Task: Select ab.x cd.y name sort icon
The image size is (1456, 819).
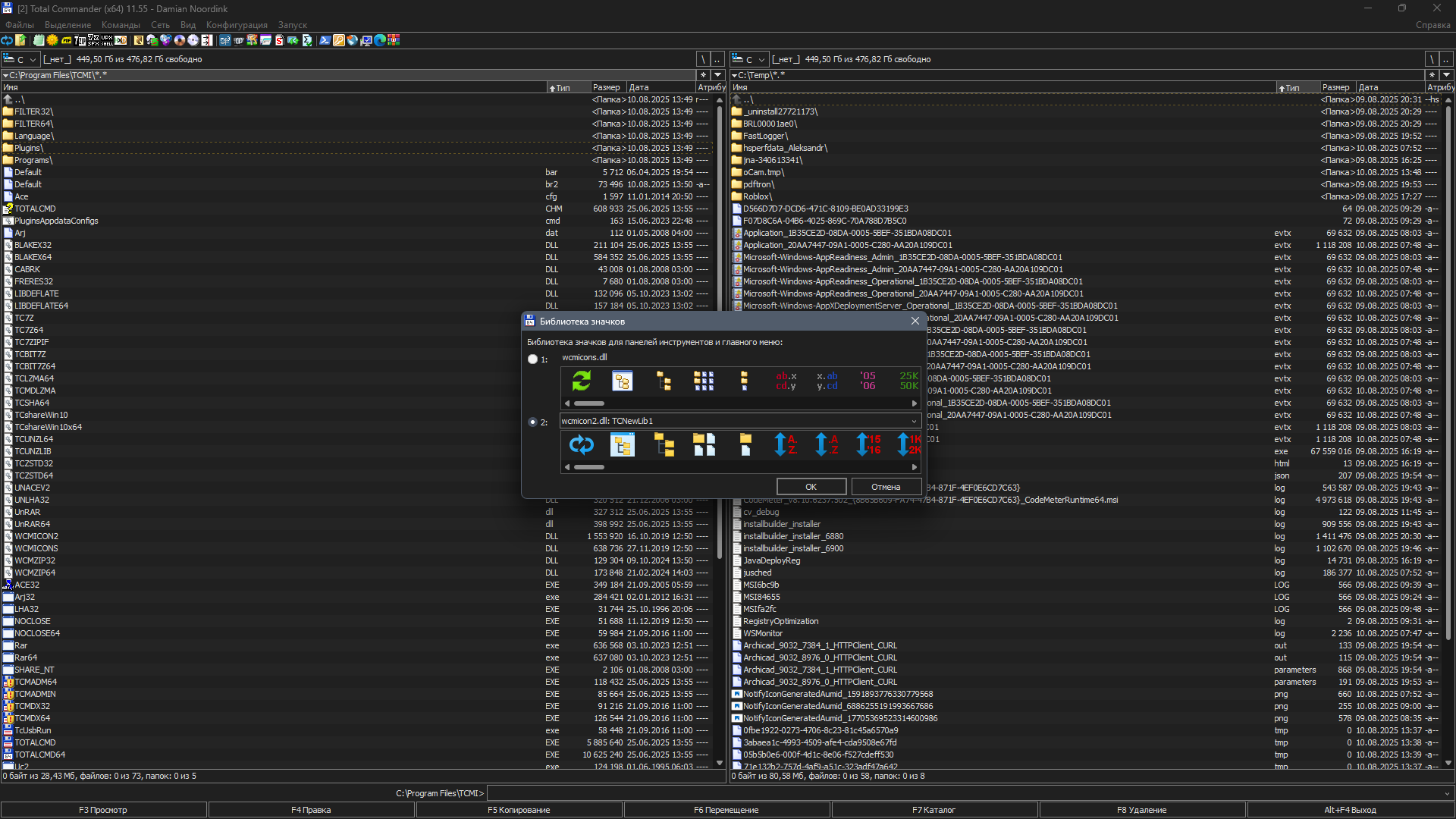Action: (x=786, y=381)
